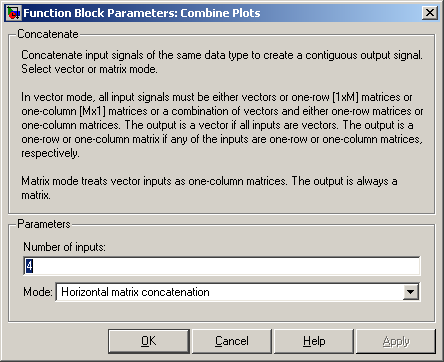Screen dimensions: 444x362
Task: Click the 'Mode:' label
Action: [38, 292]
